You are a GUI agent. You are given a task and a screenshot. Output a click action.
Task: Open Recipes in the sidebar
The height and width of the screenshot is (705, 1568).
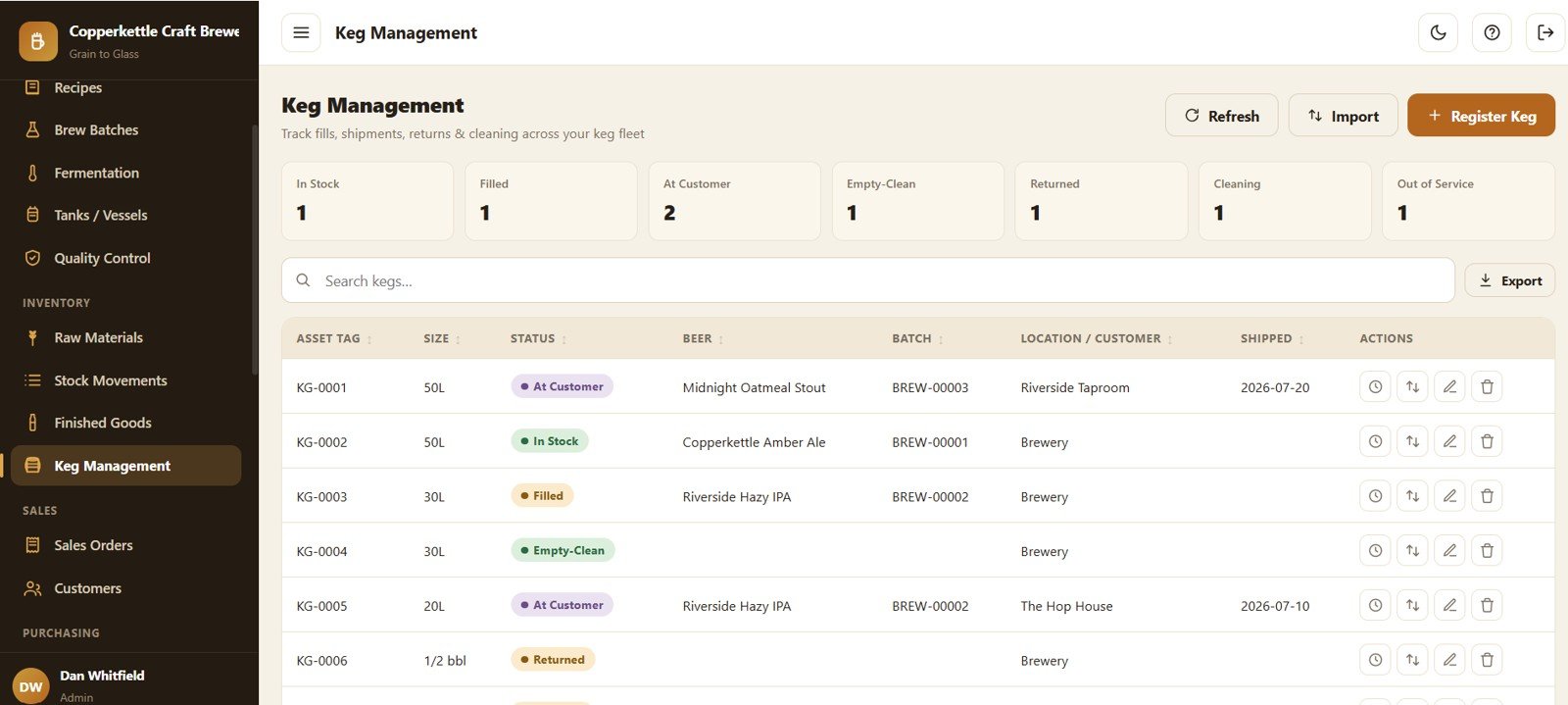tap(125, 87)
